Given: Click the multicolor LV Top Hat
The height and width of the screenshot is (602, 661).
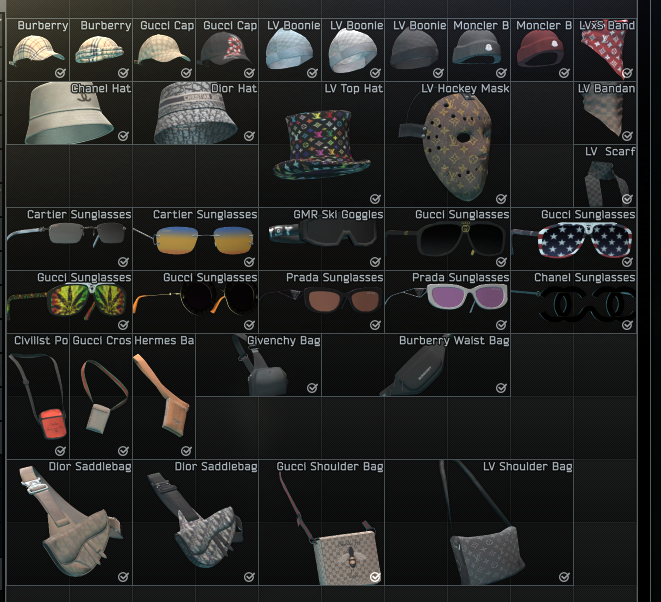Looking at the screenshot, I should 321,144.
